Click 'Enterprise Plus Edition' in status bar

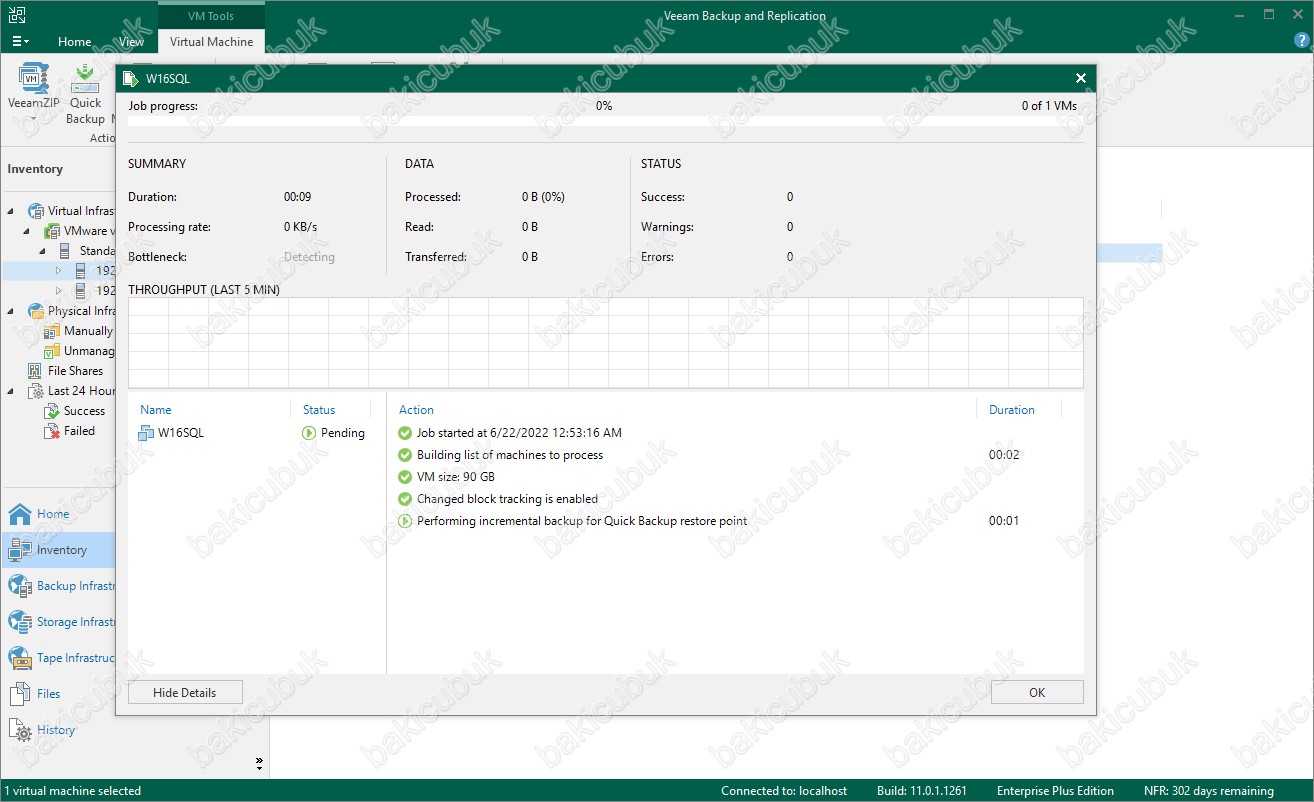coord(1055,791)
